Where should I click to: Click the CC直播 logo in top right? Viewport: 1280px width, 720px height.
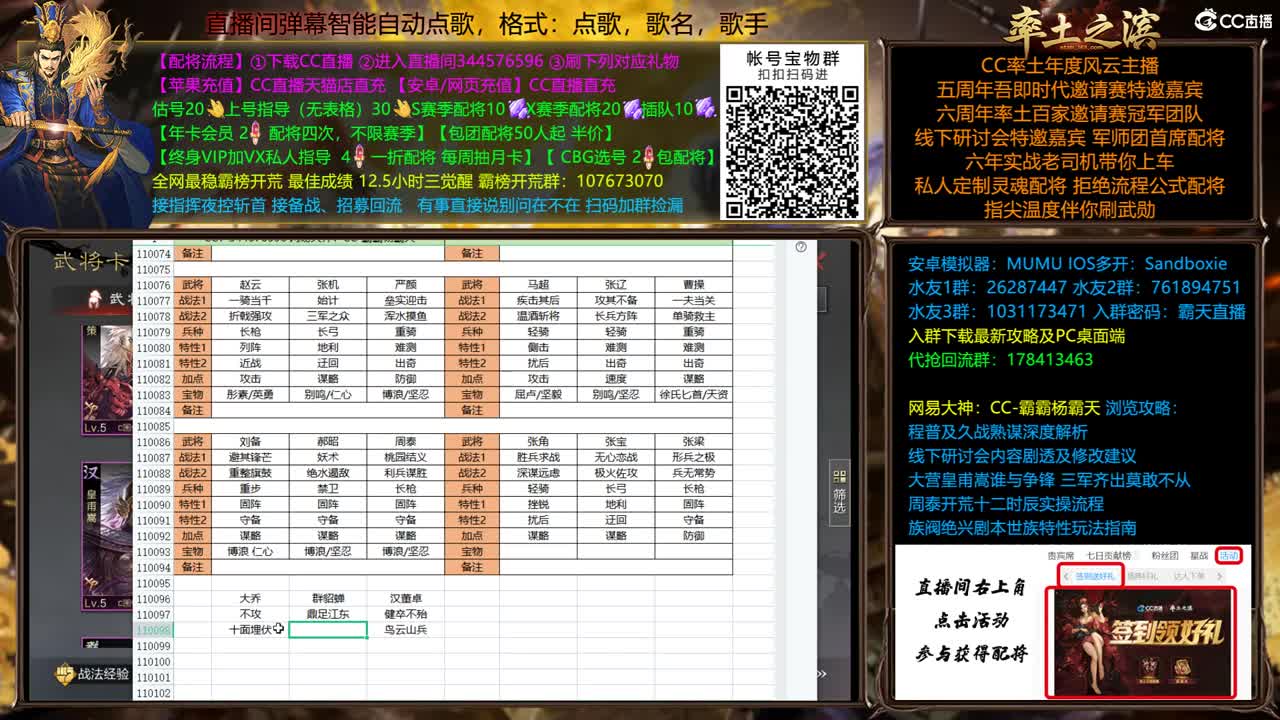[x=1234, y=20]
